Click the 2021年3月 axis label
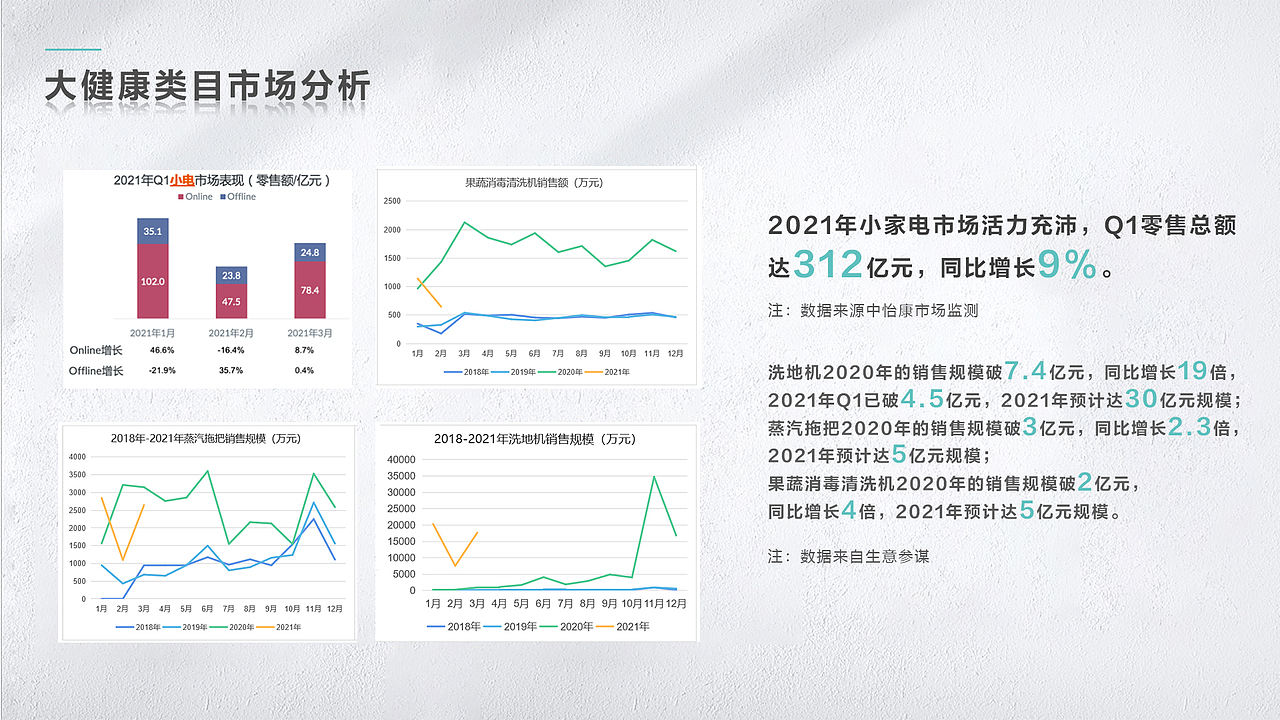Image resolution: width=1280 pixels, height=720 pixels. [310, 332]
